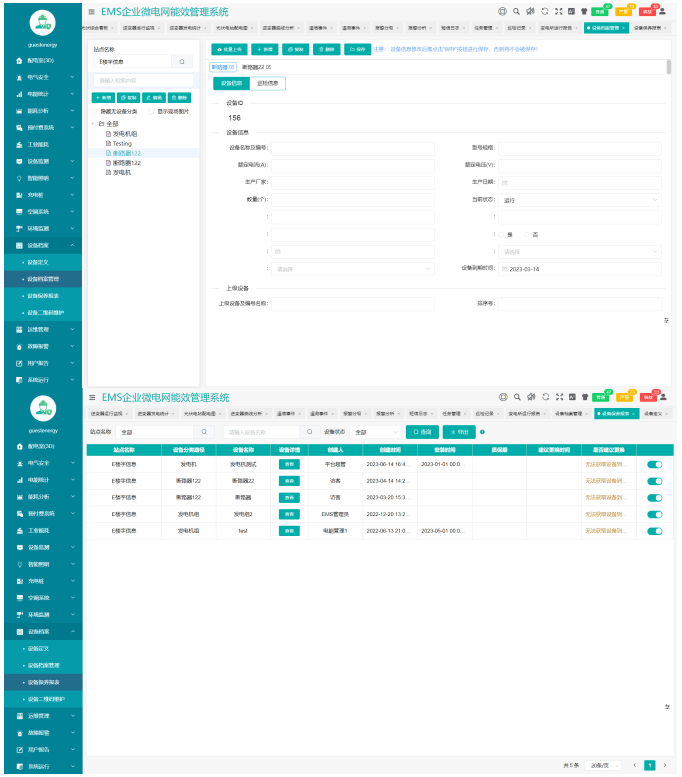The height and width of the screenshot is (777, 682).
Task: Switch to the 运维信息 tab
Action: [267, 83]
